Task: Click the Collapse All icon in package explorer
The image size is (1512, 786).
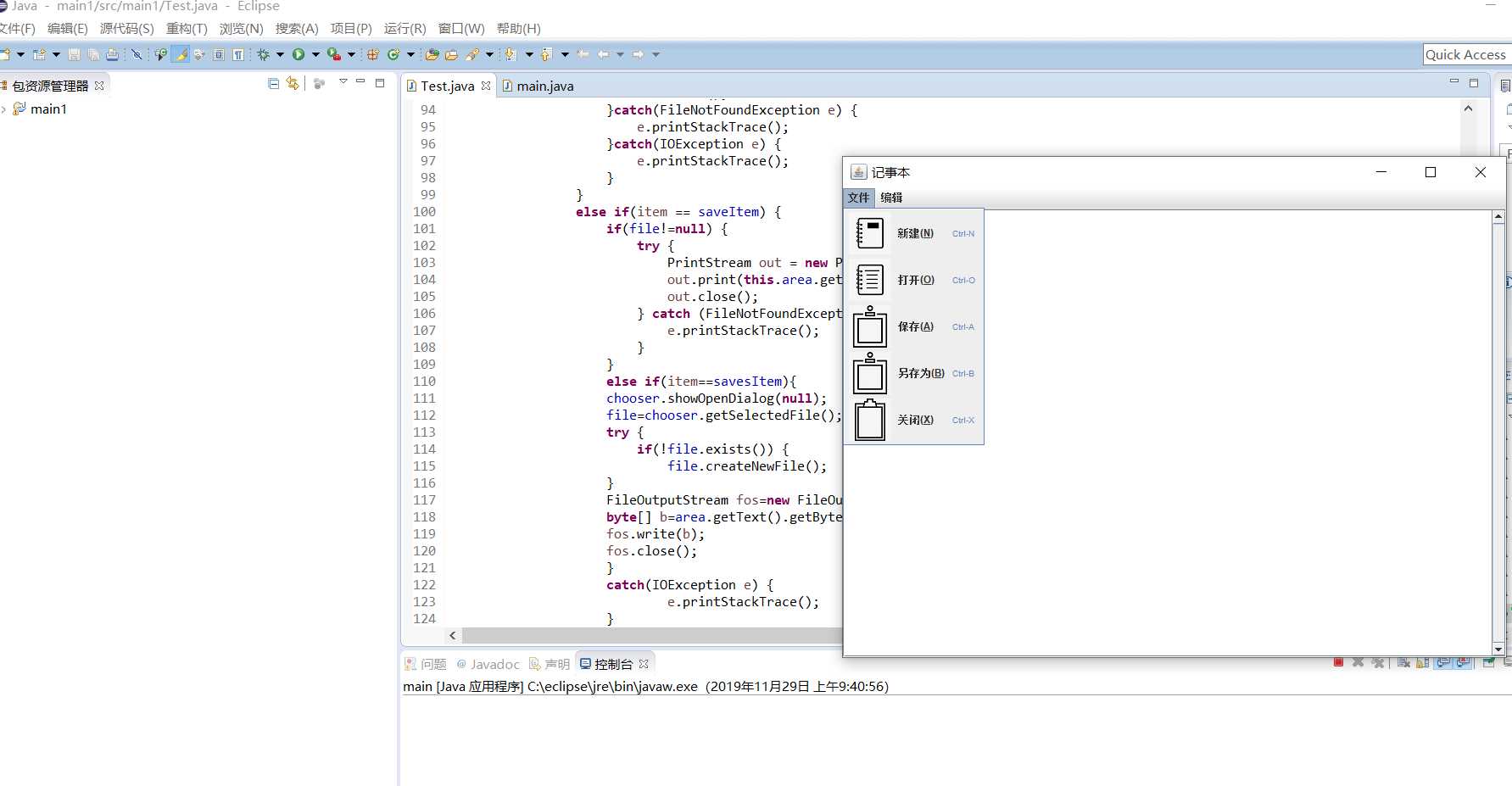Action: [273, 83]
